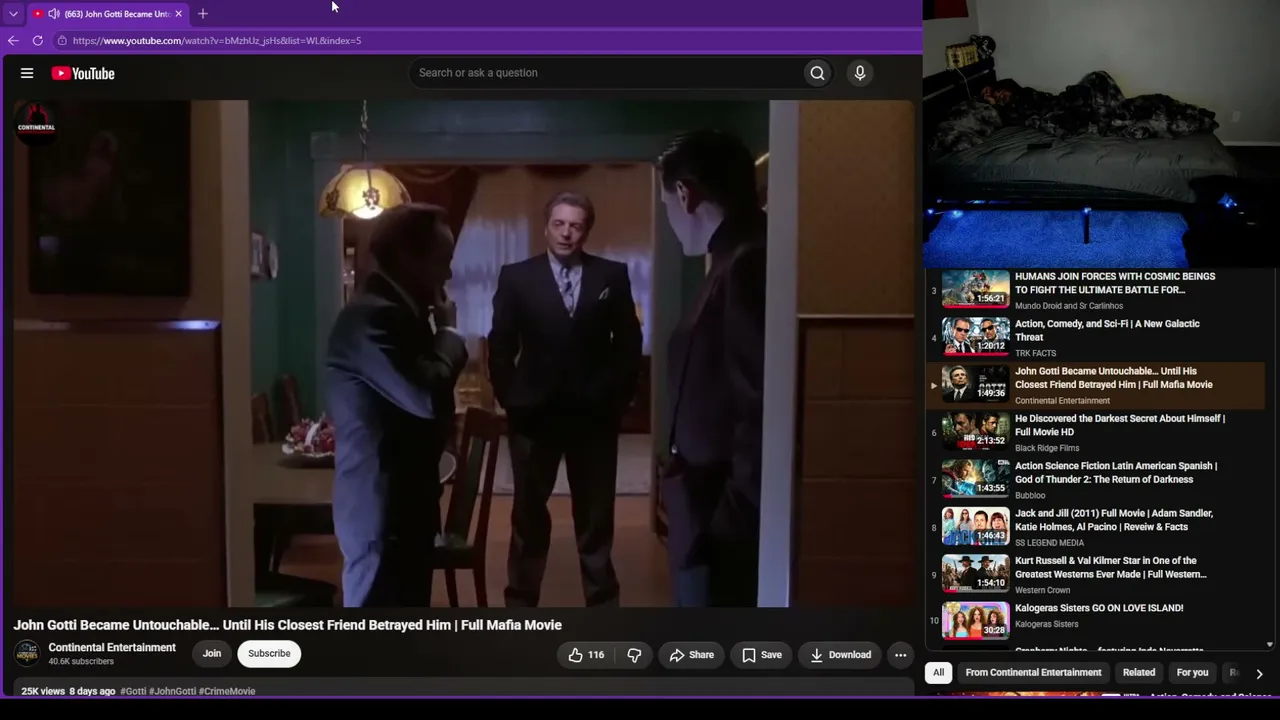Click the 'Continental Entertainment' playlist channel text

pyautogui.click(x=1062, y=401)
